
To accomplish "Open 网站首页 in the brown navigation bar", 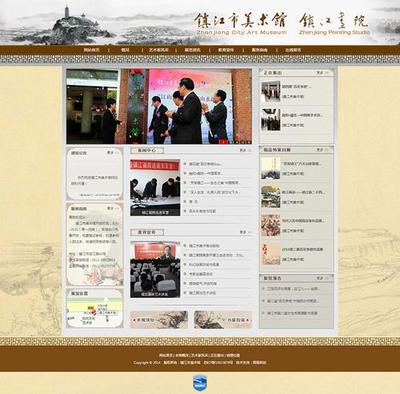I will (x=91, y=50).
